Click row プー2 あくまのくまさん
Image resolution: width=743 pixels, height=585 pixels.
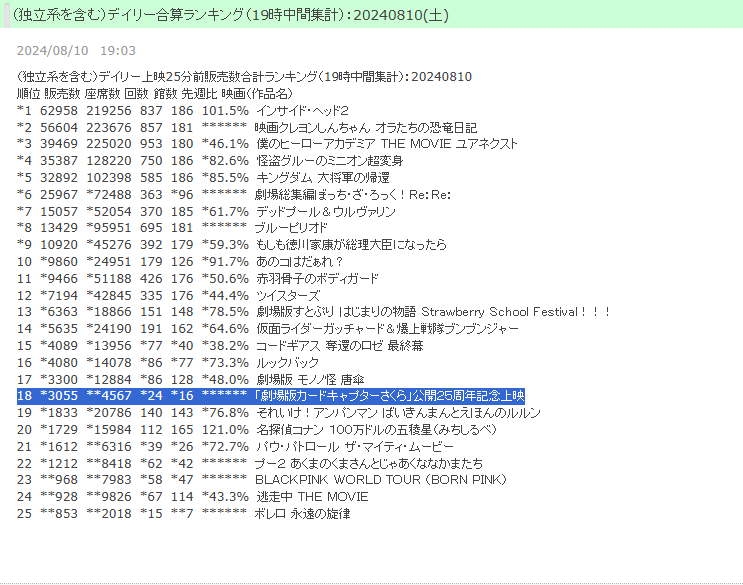click(250, 463)
